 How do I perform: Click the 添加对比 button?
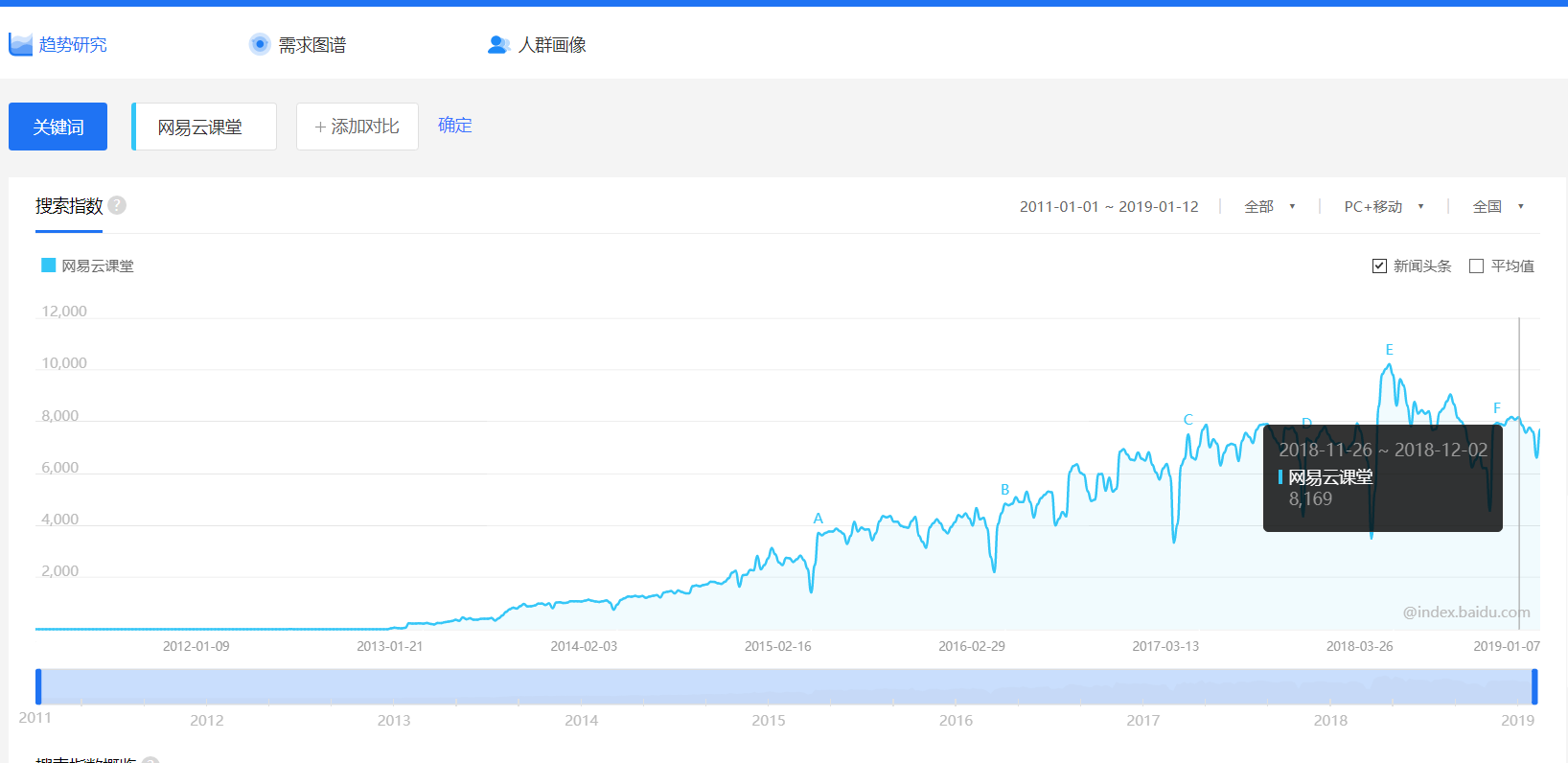click(357, 127)
